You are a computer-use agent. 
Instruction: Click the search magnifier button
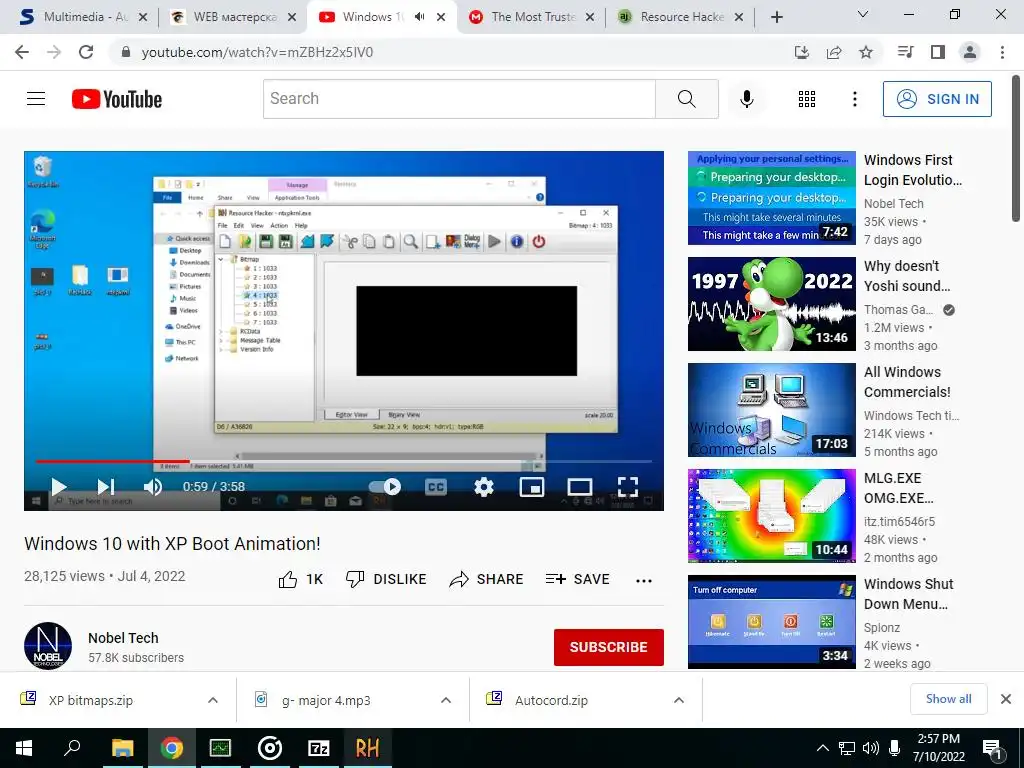coord(686,99)
